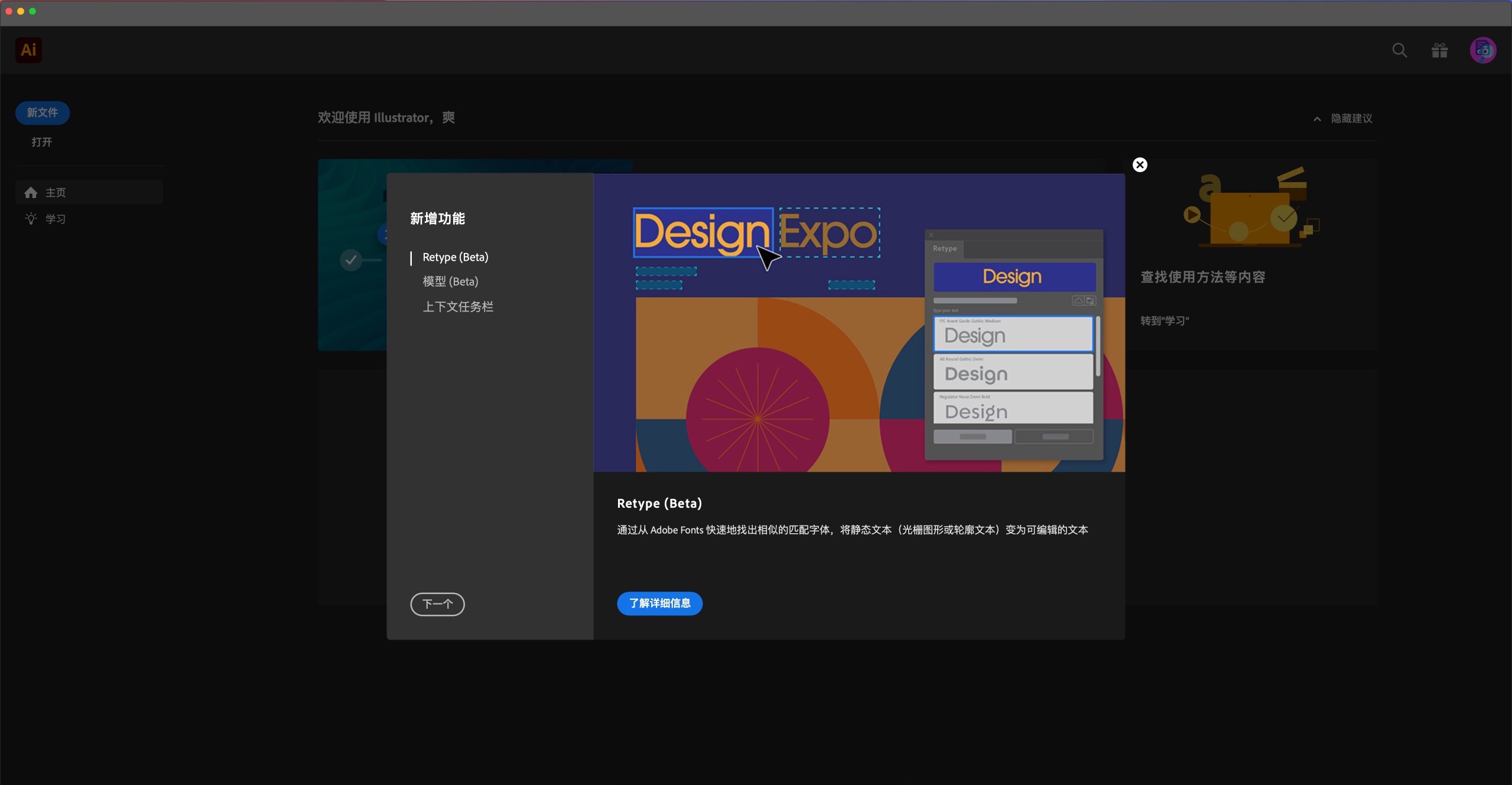Select 学习 in the sidebar
The width and height of the screenshot is (1512, 785).
[89, 219]
